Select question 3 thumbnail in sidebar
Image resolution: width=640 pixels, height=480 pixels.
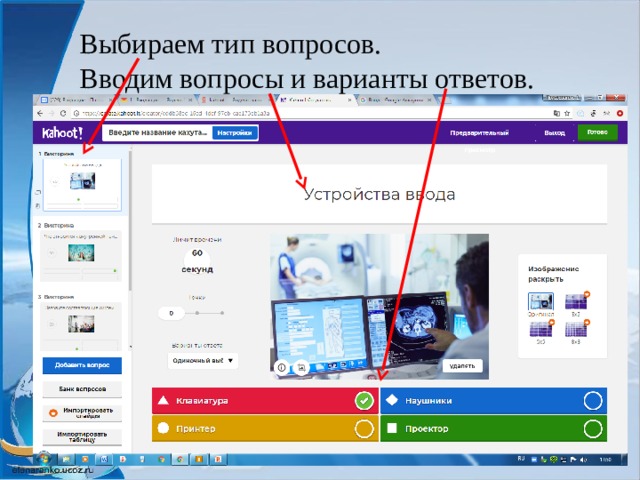[81, 328]
